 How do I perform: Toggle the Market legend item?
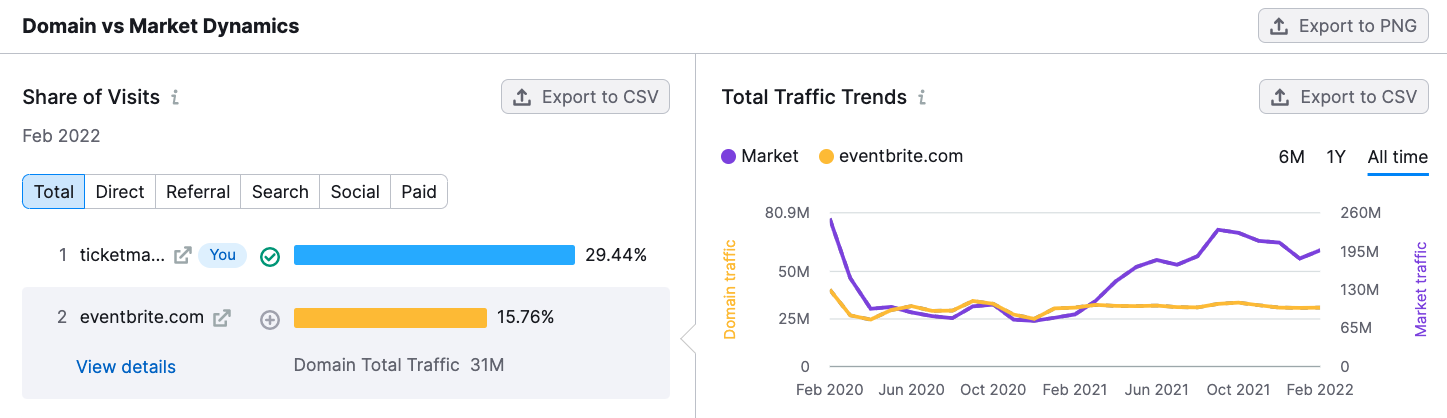[760, 156]
